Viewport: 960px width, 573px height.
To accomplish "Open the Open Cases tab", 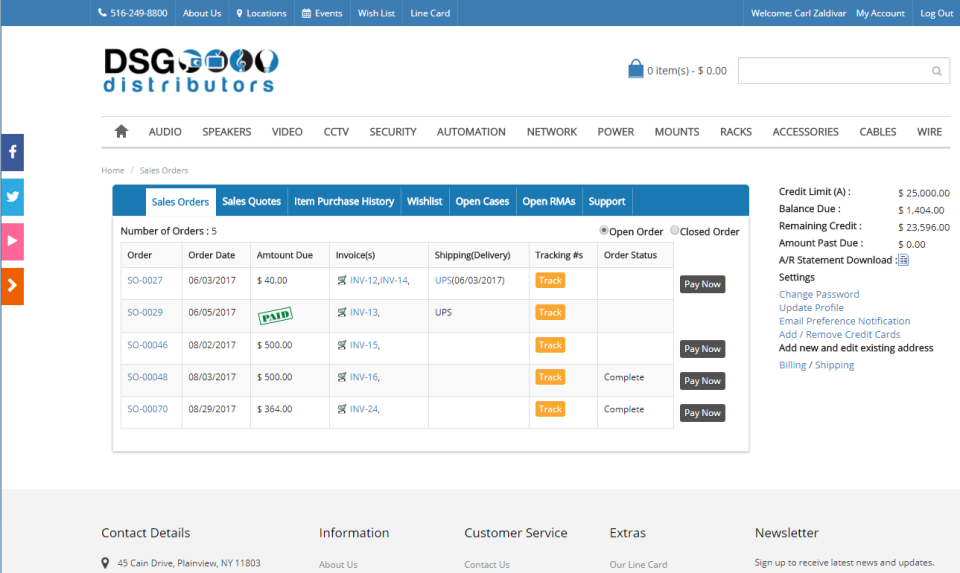I will tap(482, 201).
